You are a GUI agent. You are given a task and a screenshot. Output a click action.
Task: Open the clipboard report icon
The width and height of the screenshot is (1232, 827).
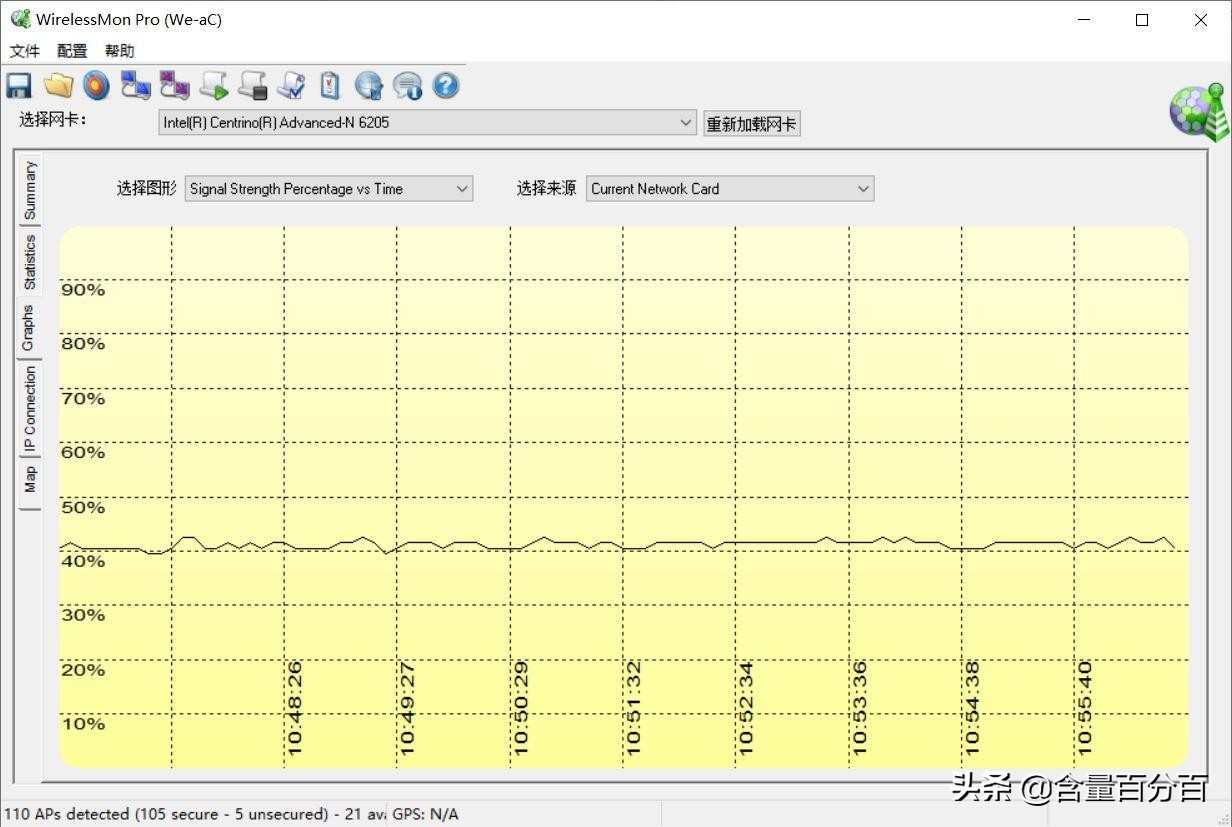tap(330, 86)
